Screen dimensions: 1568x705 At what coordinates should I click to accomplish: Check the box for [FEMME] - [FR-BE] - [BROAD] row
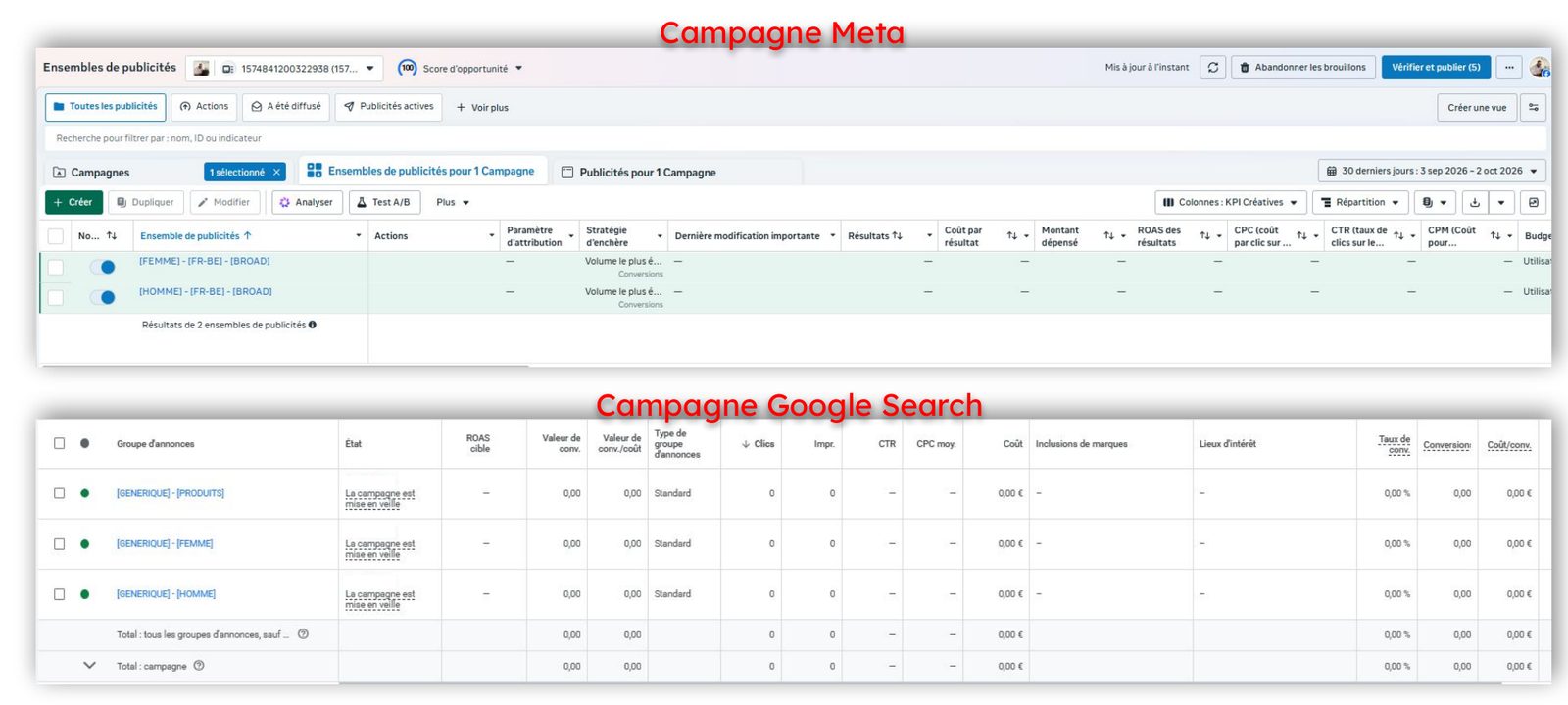click(x=56, y=267)
